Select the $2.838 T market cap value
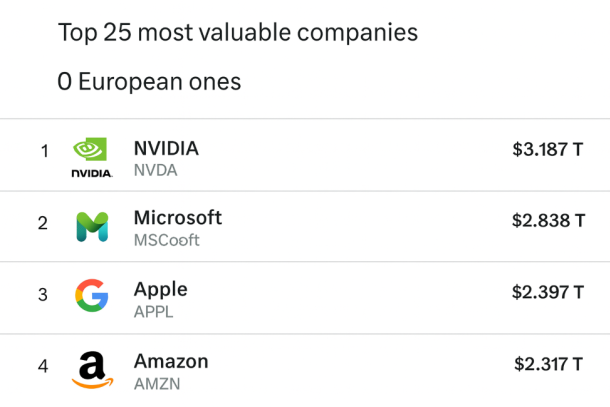The height and width of the screenshot is (407, 610). pos(548,220)
